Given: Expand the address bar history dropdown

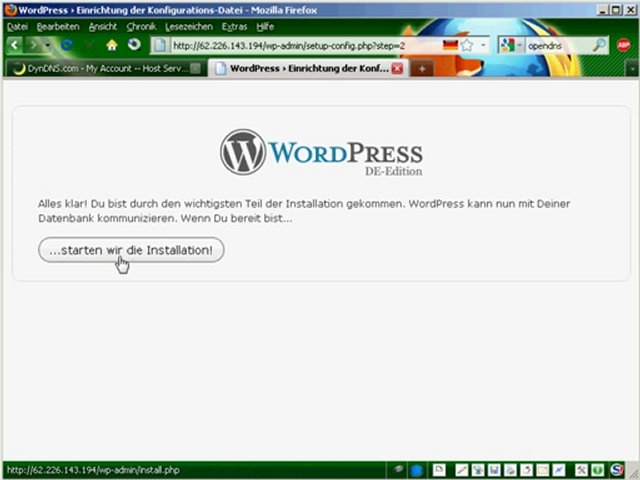Looking at the screenshot, I should pyautogui.click(x=484, y=45).
